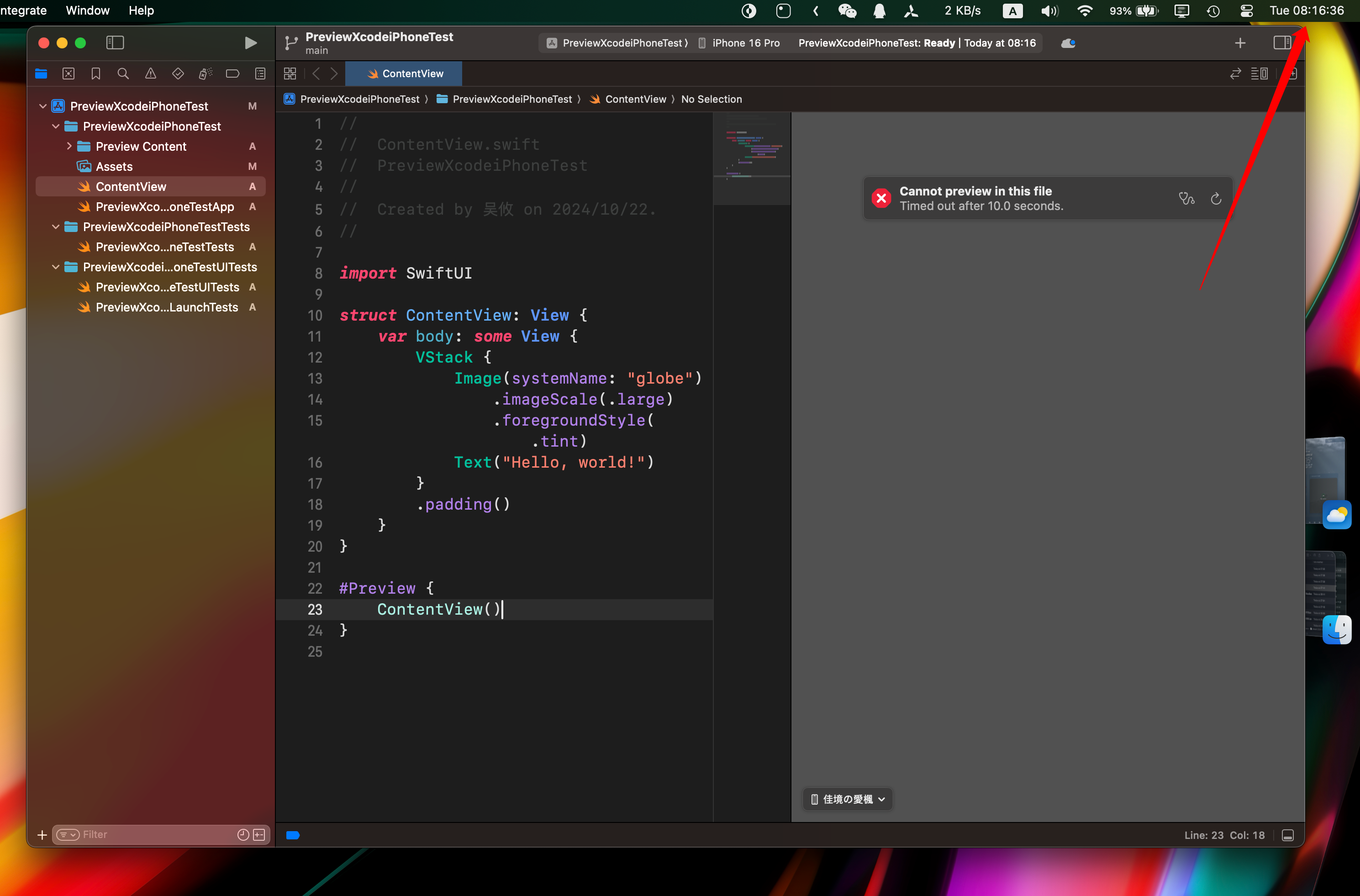
Task: Select Assets in the navigator
Action: coord(150,166)
